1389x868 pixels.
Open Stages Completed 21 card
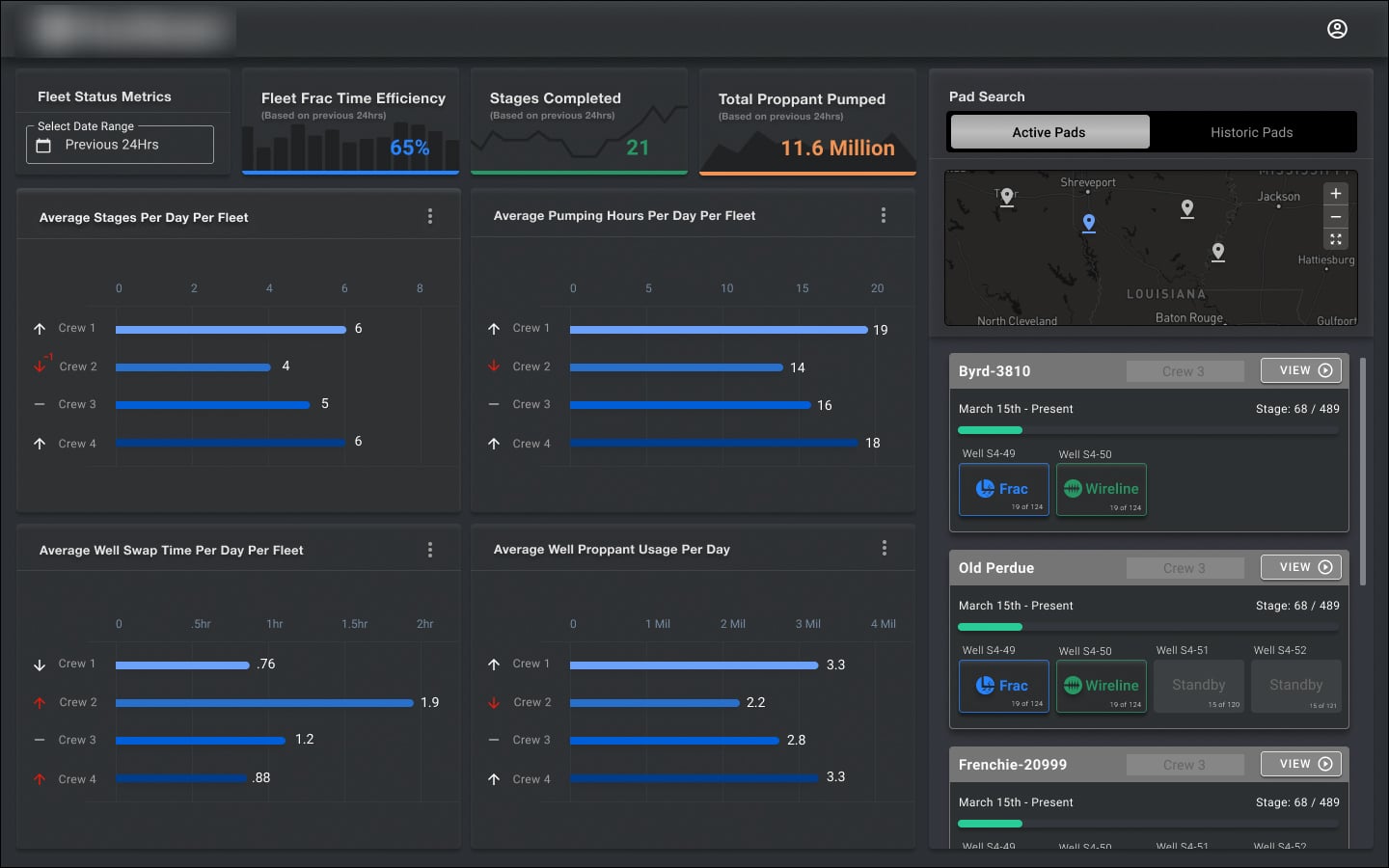click(579, 122)
